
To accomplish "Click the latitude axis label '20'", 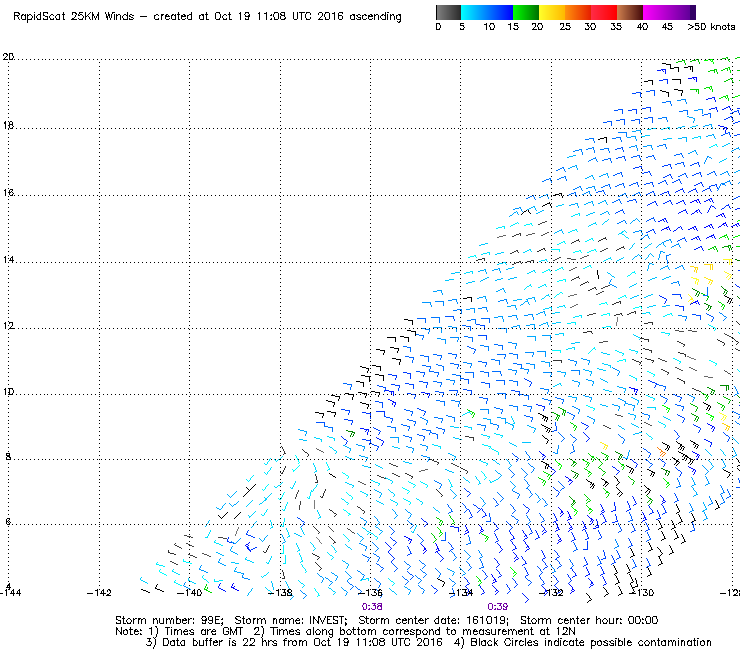I will pos(8,57).
